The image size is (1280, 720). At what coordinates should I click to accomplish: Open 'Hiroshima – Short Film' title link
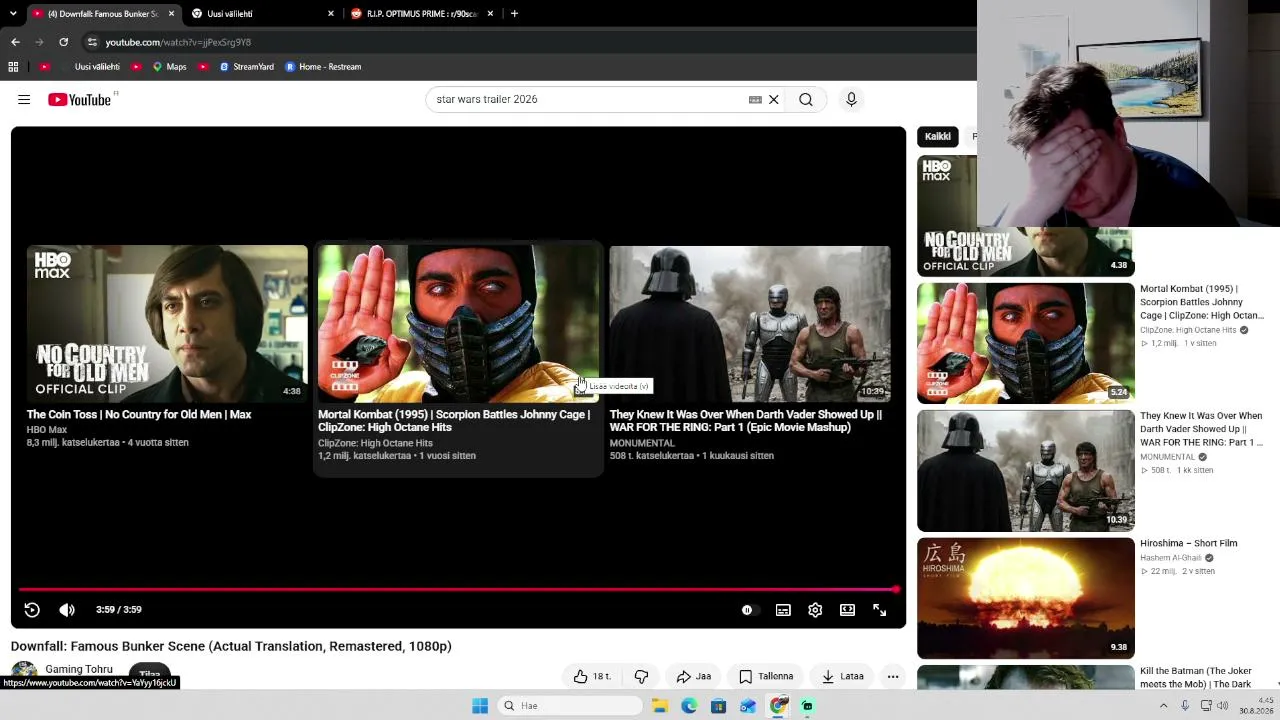1189,543
